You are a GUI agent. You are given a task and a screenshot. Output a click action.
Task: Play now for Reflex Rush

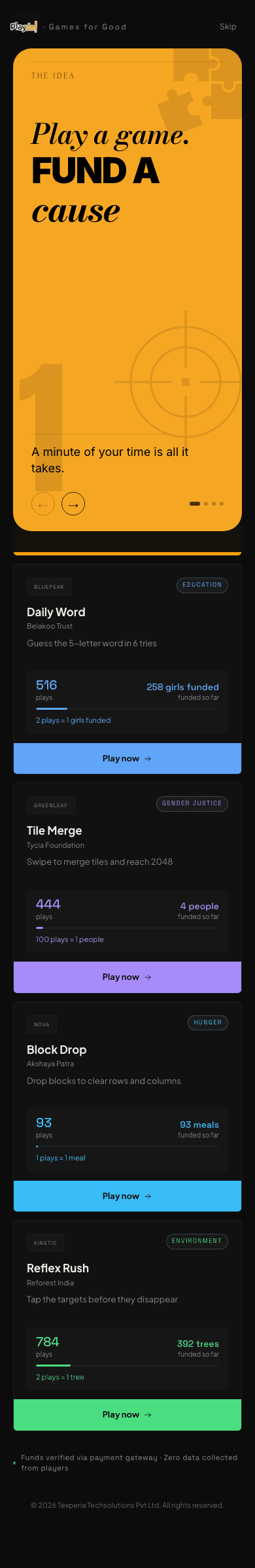click(x=127, y=1414)
